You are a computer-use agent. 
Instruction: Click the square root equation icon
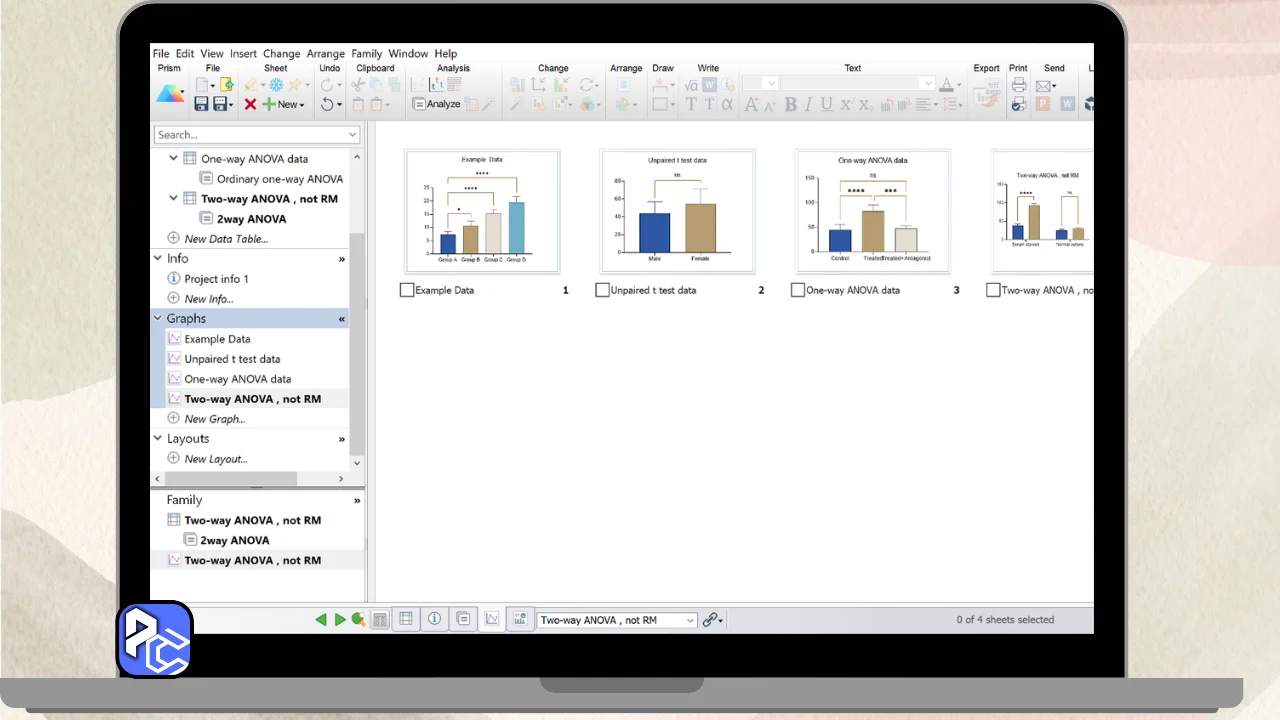(x=691, y=85)
